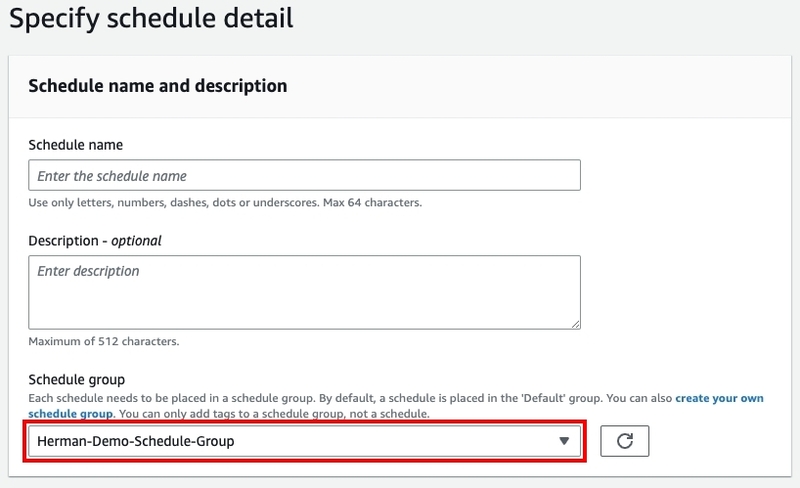This screenshot has height=488, width=800.
Task: Click the italic 'optional' word
Action: pyautogui.click(x=136, y=241)
